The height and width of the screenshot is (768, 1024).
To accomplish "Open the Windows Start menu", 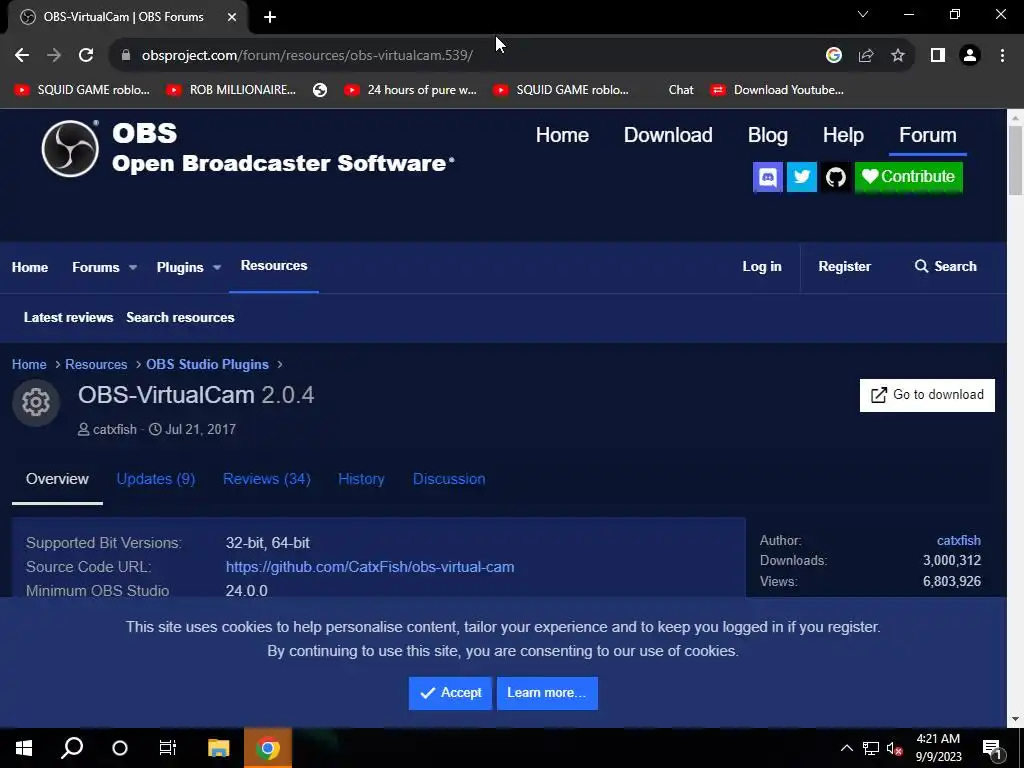I will (24, 748).
